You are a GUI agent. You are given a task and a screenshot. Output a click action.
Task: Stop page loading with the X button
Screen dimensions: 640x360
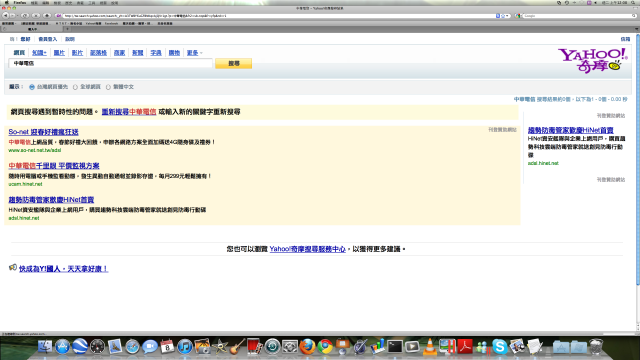[36, 16]
